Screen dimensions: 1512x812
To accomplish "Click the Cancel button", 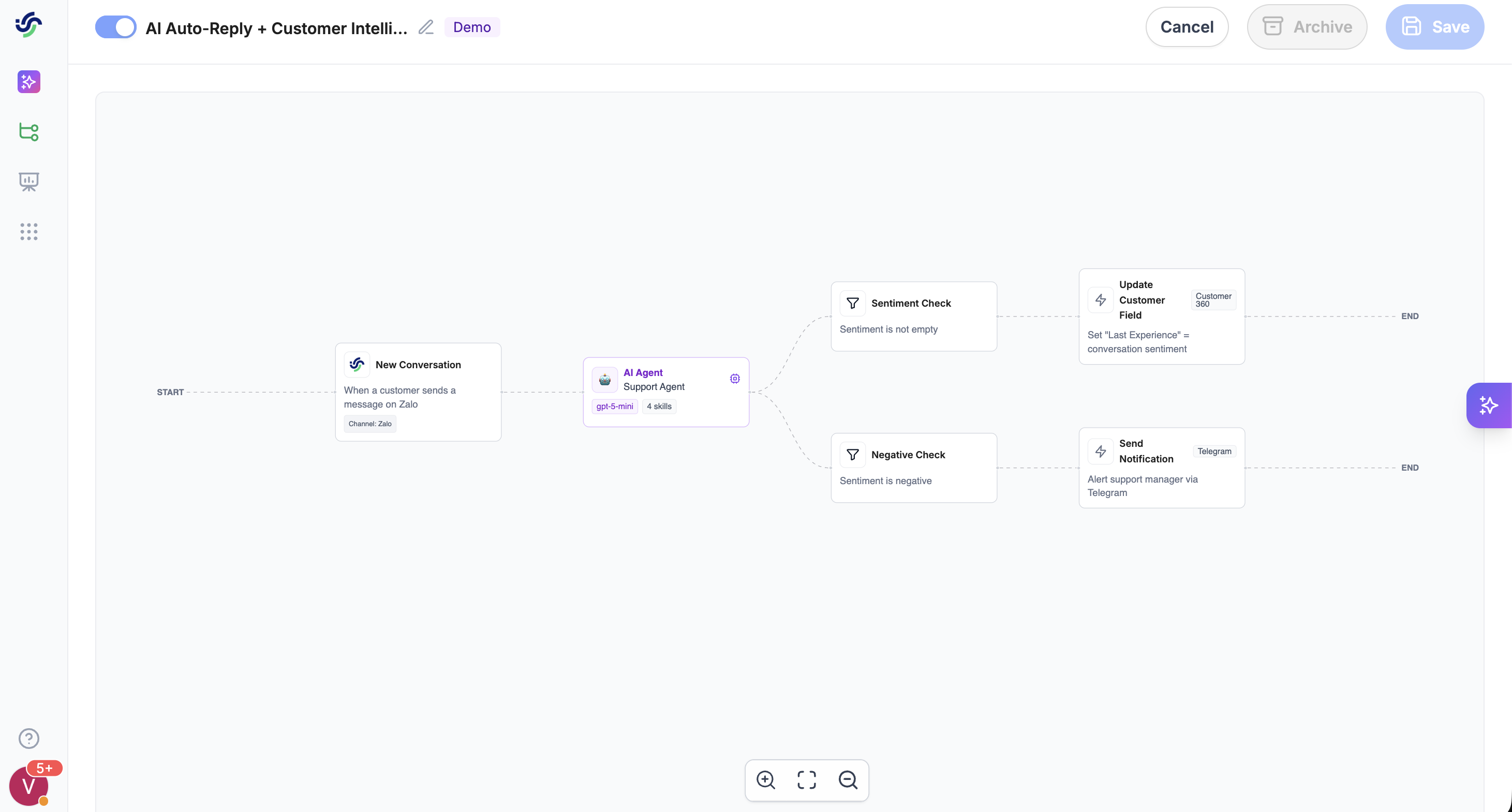I will tap(1187, 27).
